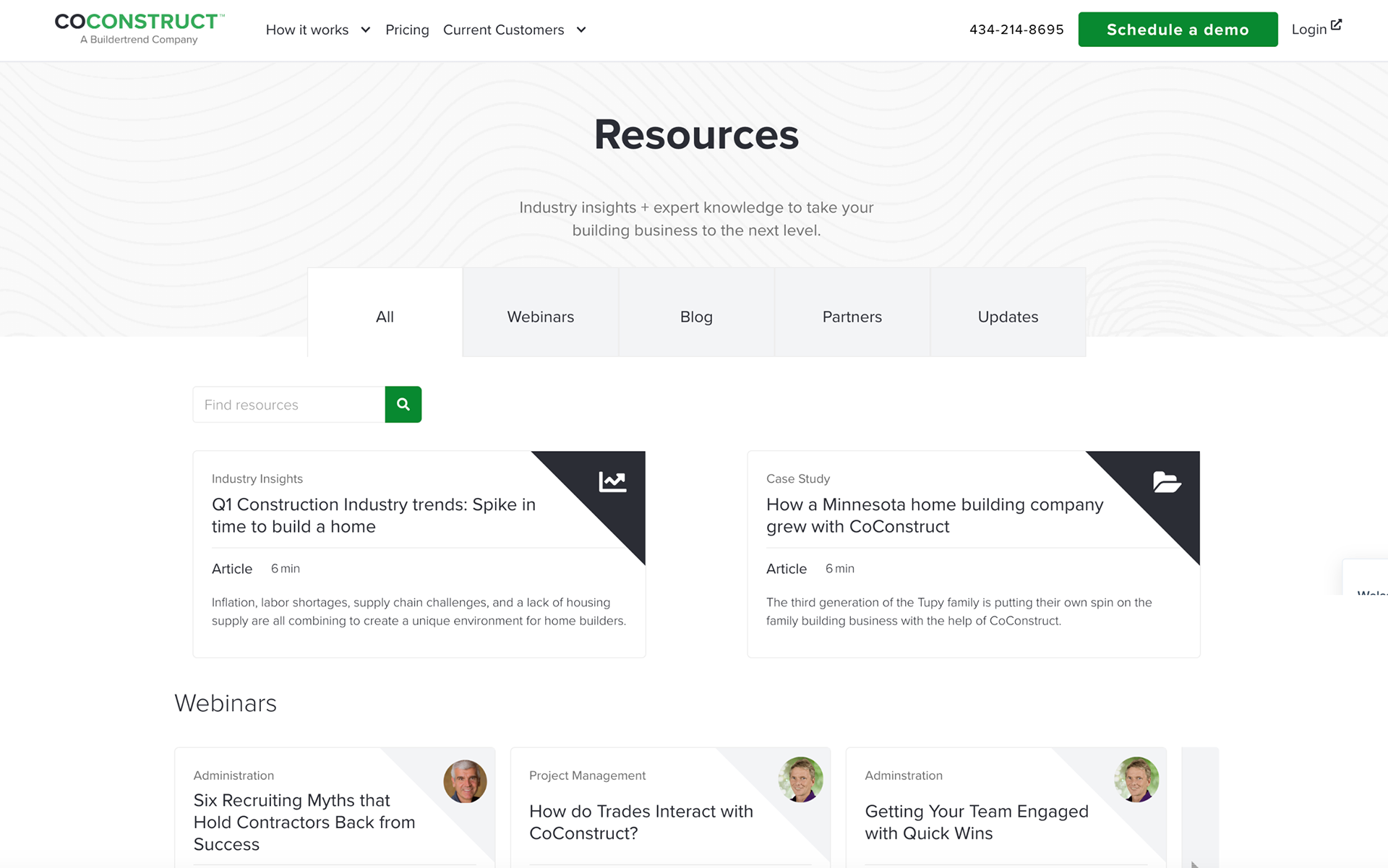The image size is (1388, 868).
Task: Expand the Current Customers dropdown chevron
Action: (x=581, y=30)
